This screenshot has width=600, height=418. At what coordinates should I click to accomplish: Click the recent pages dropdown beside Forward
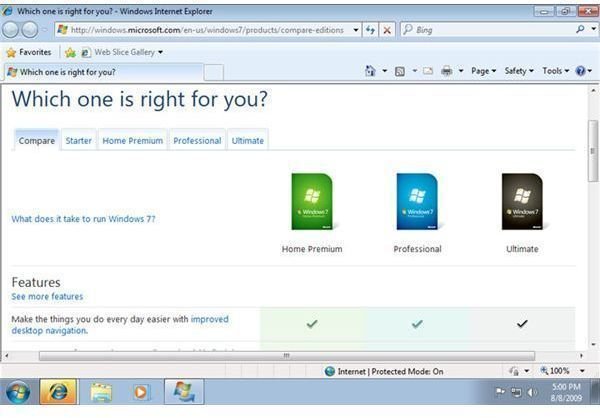[x=45, y=30]
